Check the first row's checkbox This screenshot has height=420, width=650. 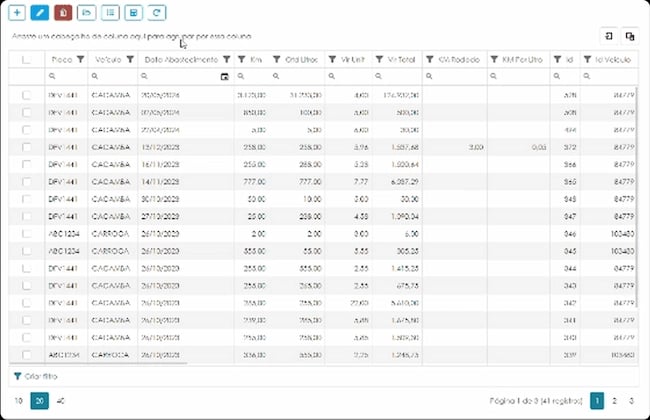coord(27,95)
